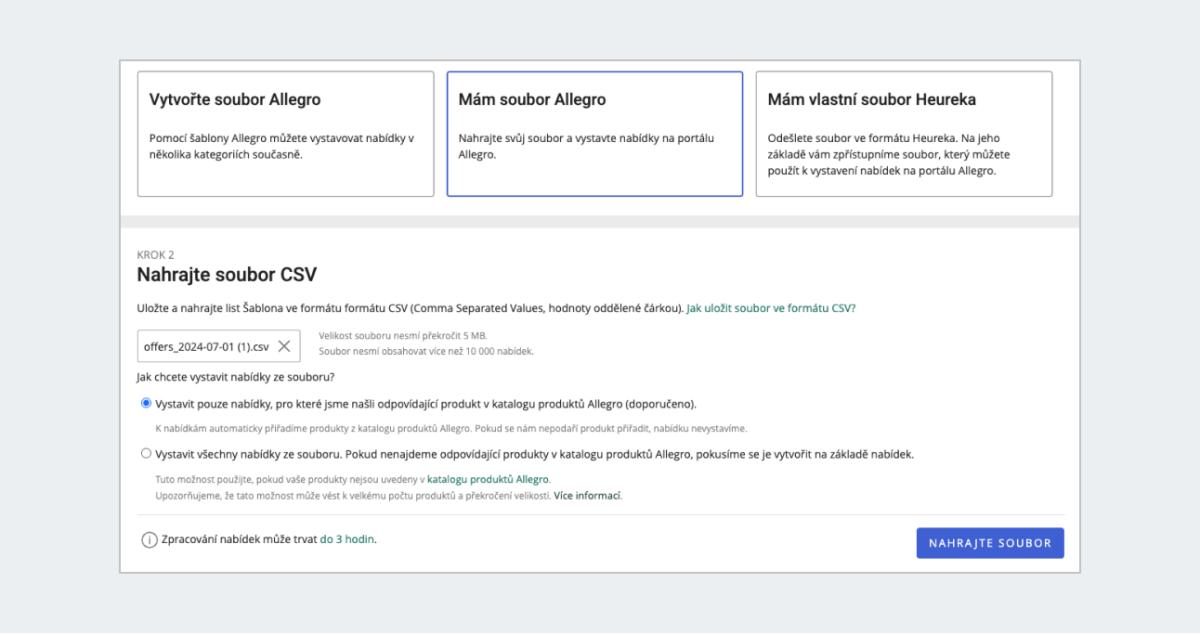This screenshot has width=1200, height=635.
Task: Select radio 'Vystavit všechny nabídky ze souboru'
Action: click(147, 453)
